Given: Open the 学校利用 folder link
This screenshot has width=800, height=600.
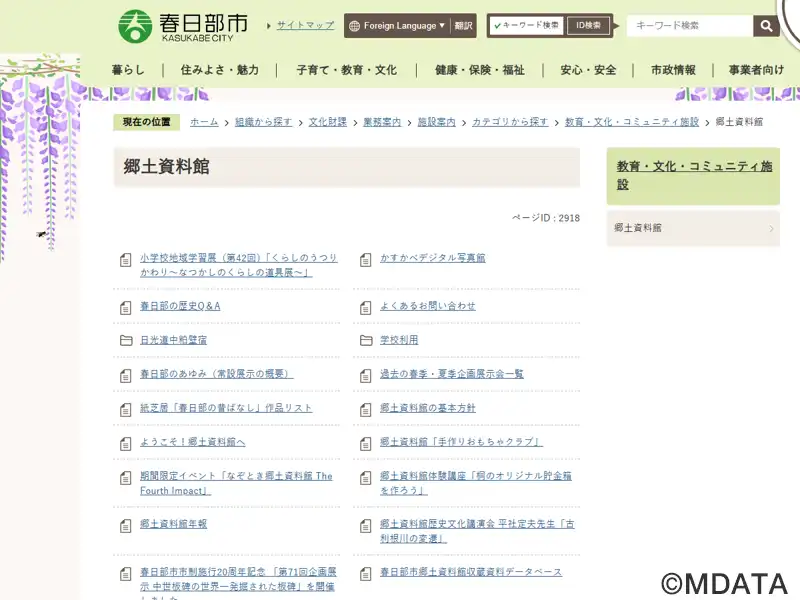Looking at the screenshot, I should tap(399, 340).
